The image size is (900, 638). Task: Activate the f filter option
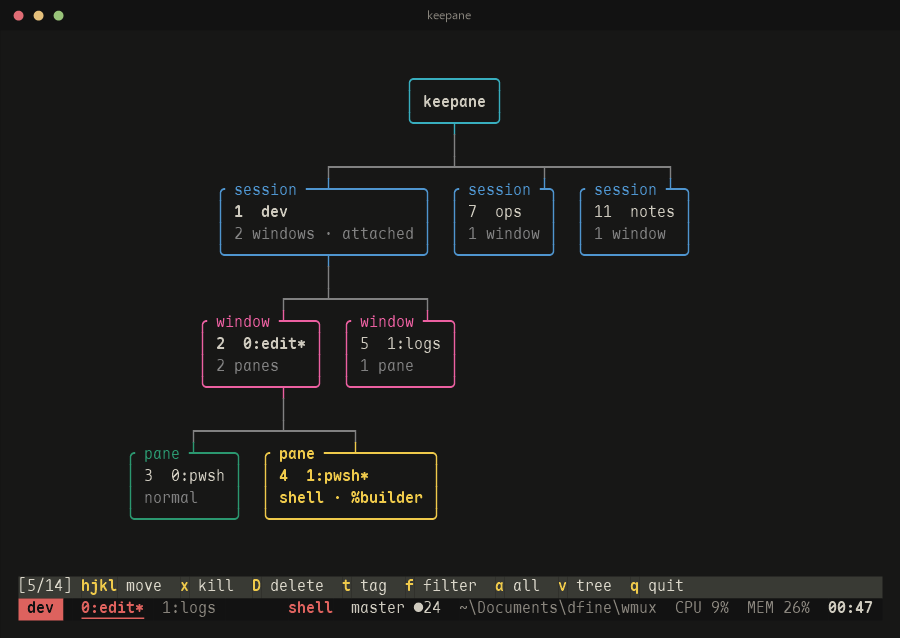[x=440, y=586]
